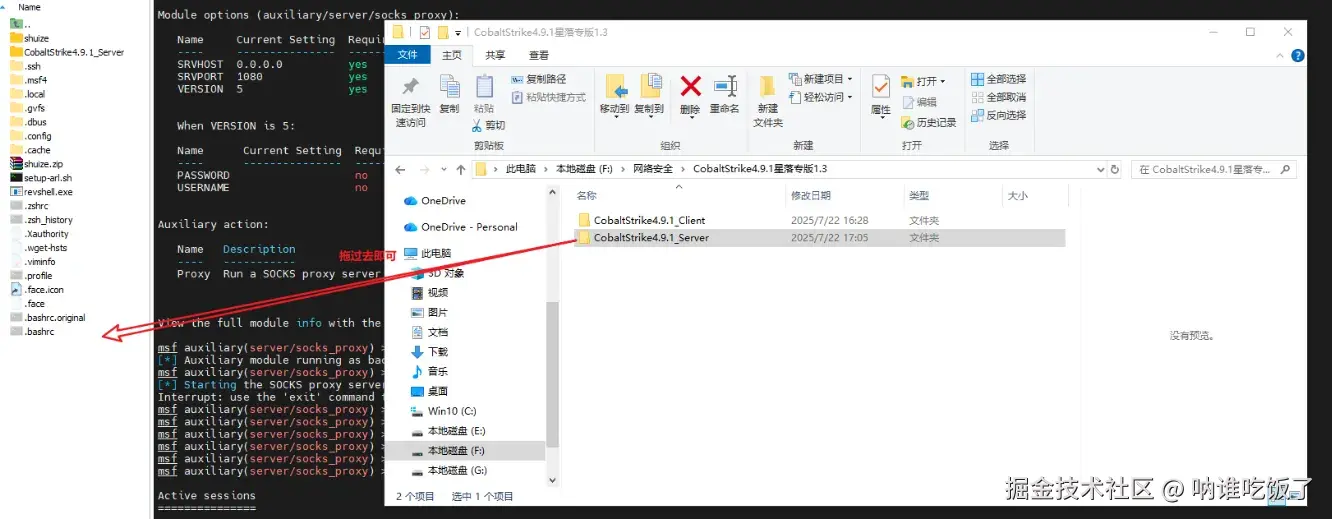
Task: Click the Paste (粘贴) ribbon icon
Action: click(484, 88)
